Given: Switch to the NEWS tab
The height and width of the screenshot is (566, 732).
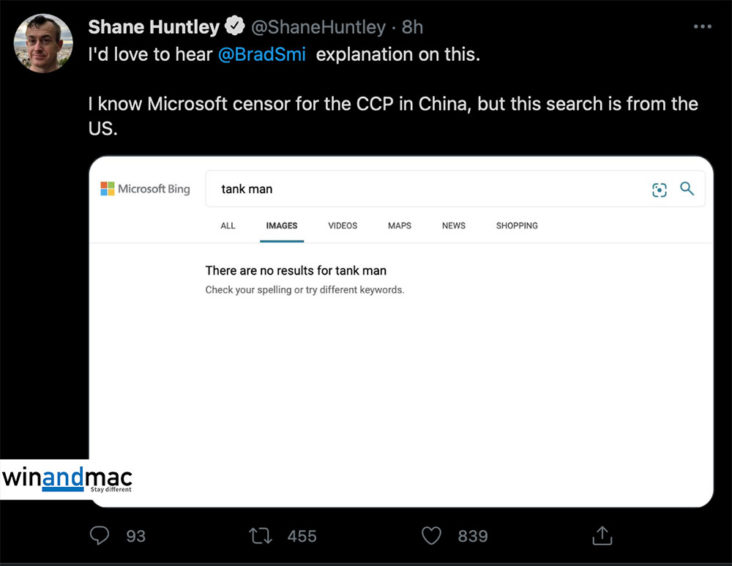Looking at the screenshot, I should point(453,226).
